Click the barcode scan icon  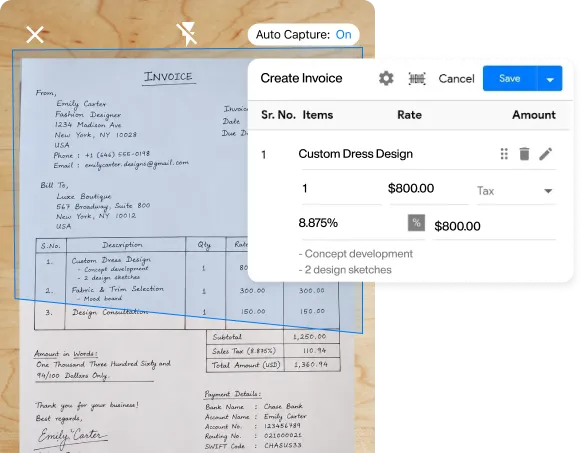[x=417, y=78]
